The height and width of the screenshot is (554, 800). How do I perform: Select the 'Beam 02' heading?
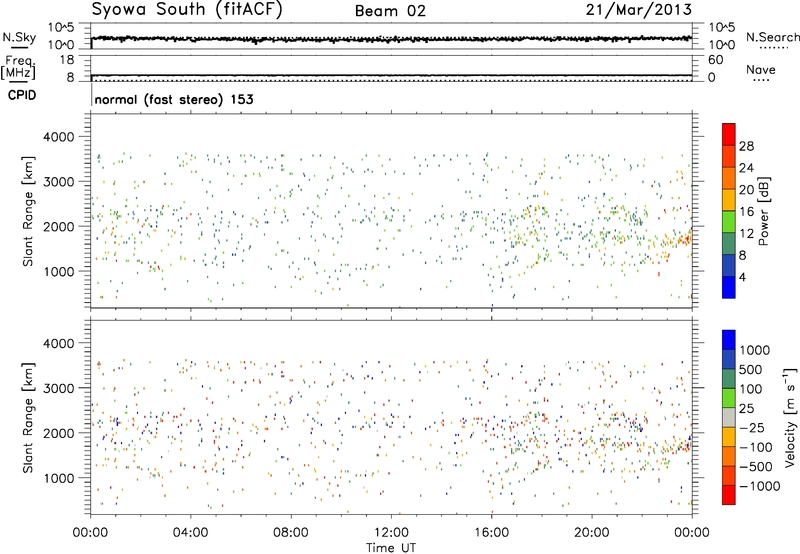click(390, 11)
